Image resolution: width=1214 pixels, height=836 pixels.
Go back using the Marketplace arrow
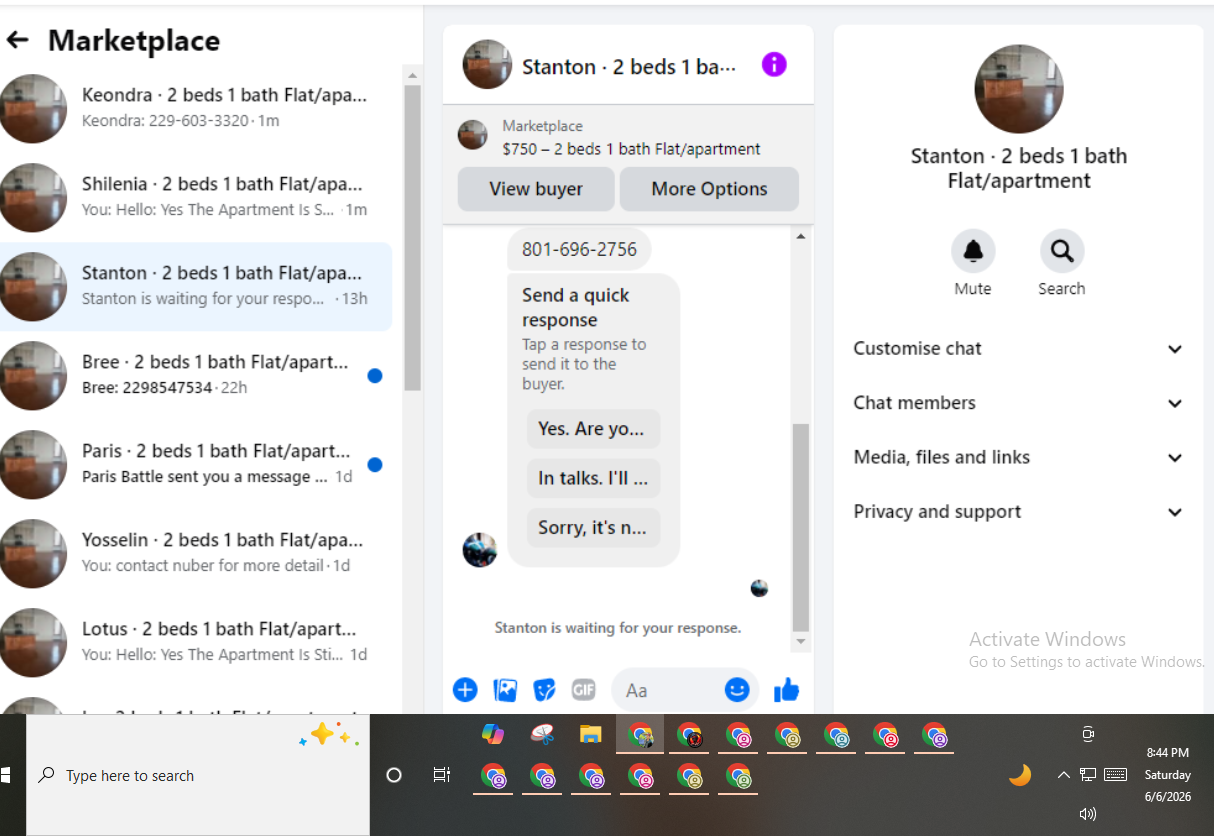[17, 40]
